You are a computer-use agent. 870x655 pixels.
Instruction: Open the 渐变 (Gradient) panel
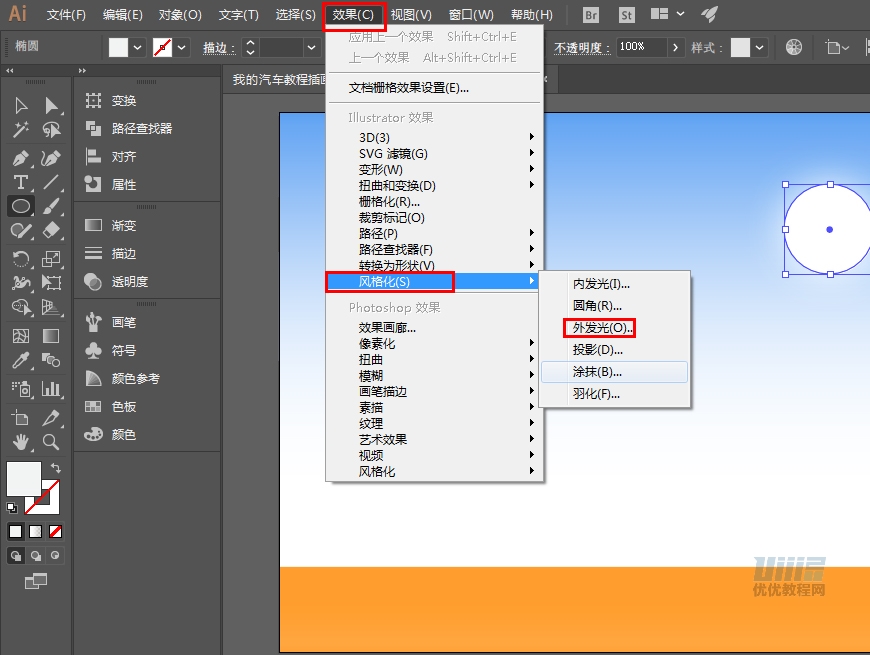coord(126,225)
